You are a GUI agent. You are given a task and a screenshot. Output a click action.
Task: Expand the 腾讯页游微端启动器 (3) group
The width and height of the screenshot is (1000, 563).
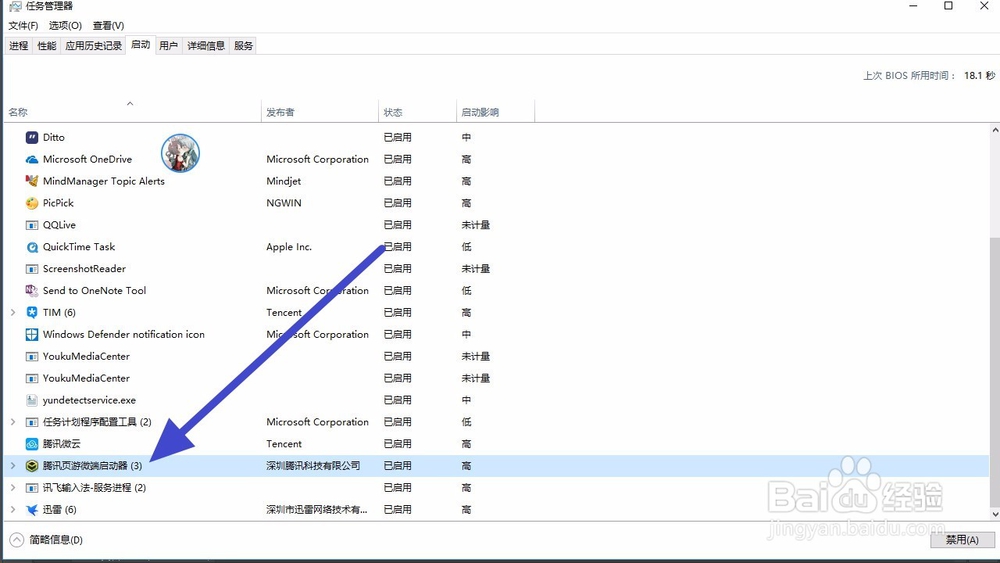pyautogui.click(x=13, y=466)
